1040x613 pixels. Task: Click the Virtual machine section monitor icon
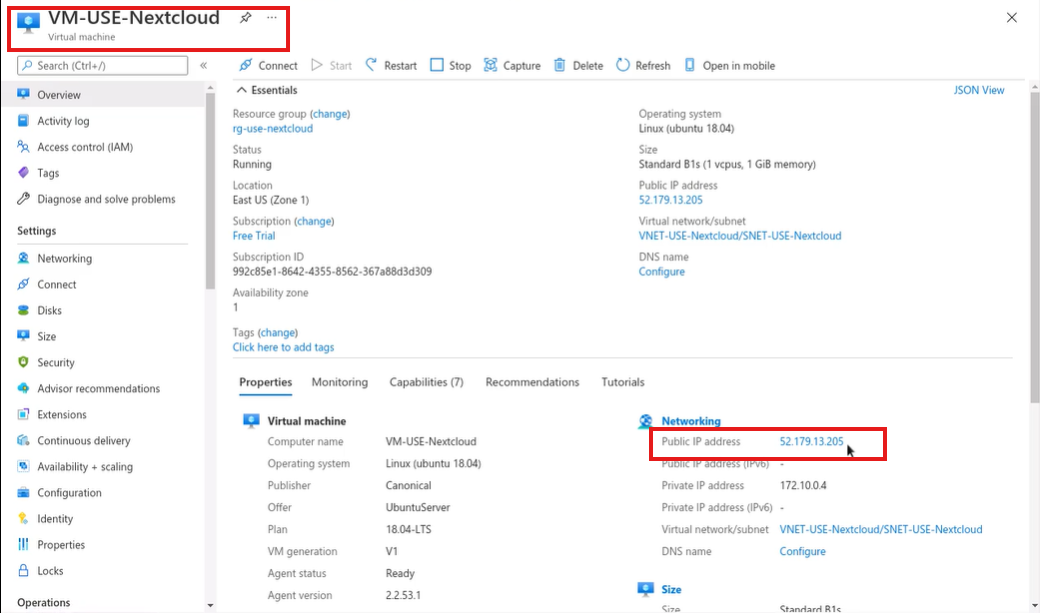coord(251,421)
